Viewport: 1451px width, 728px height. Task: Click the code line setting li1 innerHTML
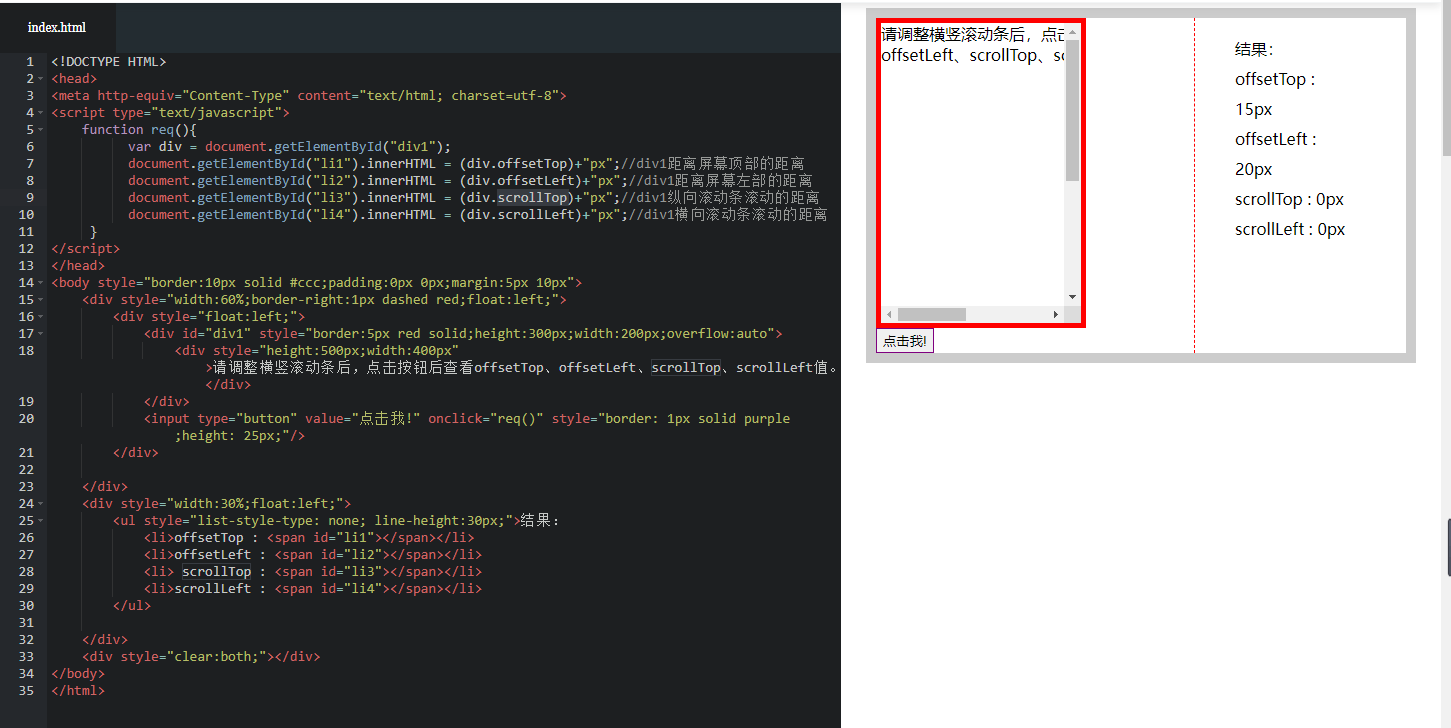(466, 164)
